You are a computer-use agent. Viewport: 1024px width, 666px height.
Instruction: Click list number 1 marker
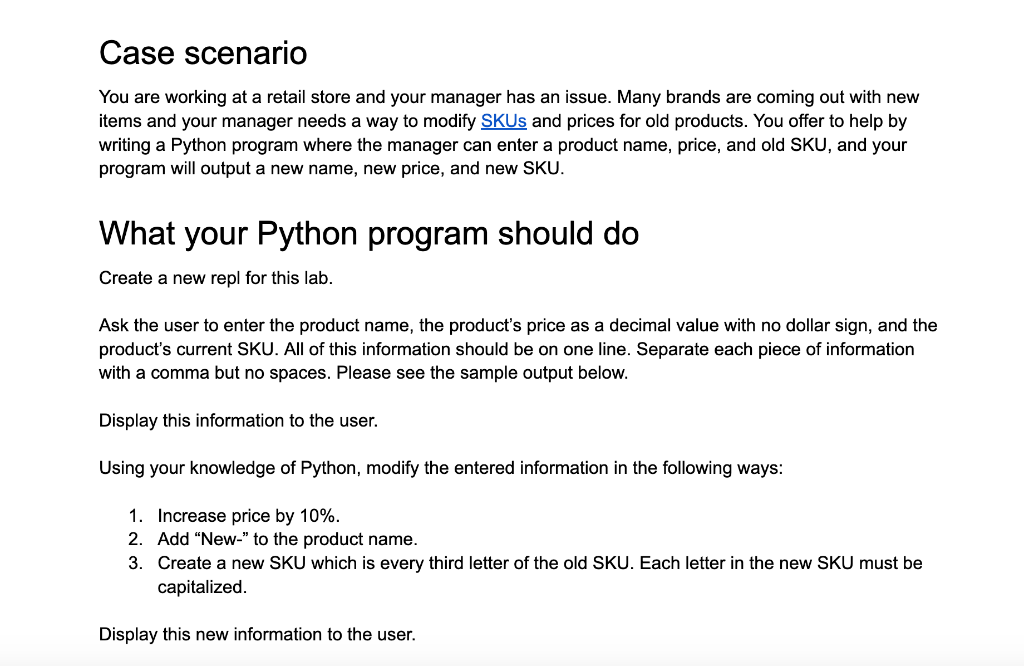[135, 516]
